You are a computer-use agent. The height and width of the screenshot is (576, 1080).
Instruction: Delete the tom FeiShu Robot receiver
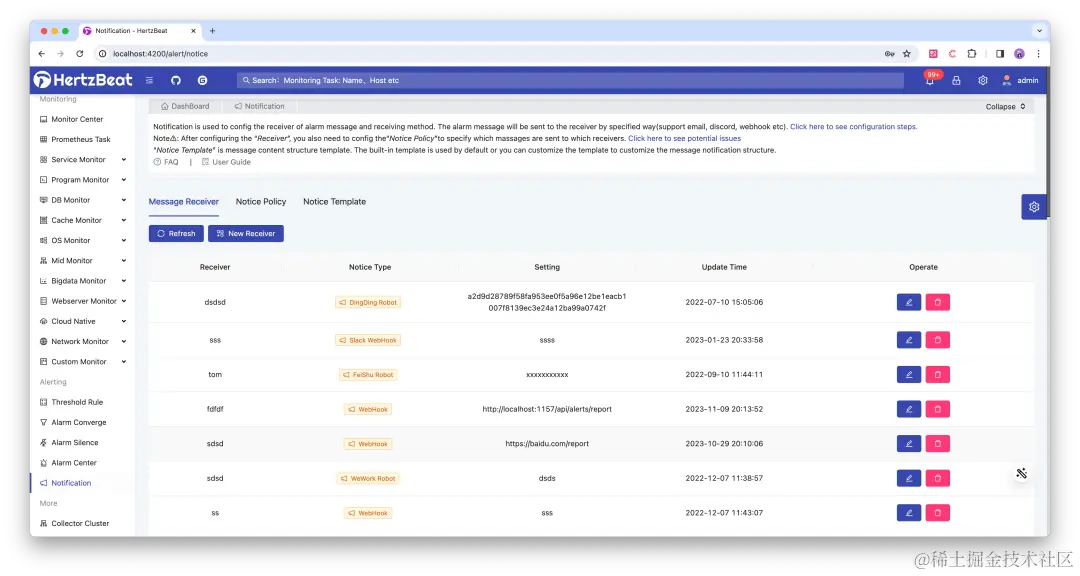point(937,374)
